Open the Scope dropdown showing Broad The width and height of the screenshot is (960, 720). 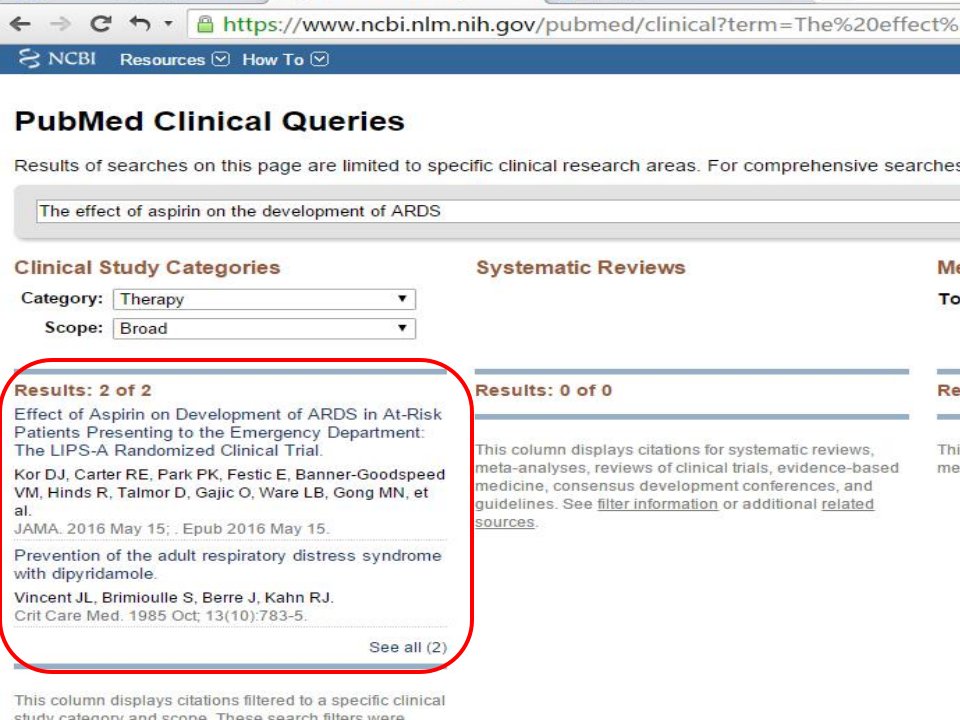[x=264, y=329]
